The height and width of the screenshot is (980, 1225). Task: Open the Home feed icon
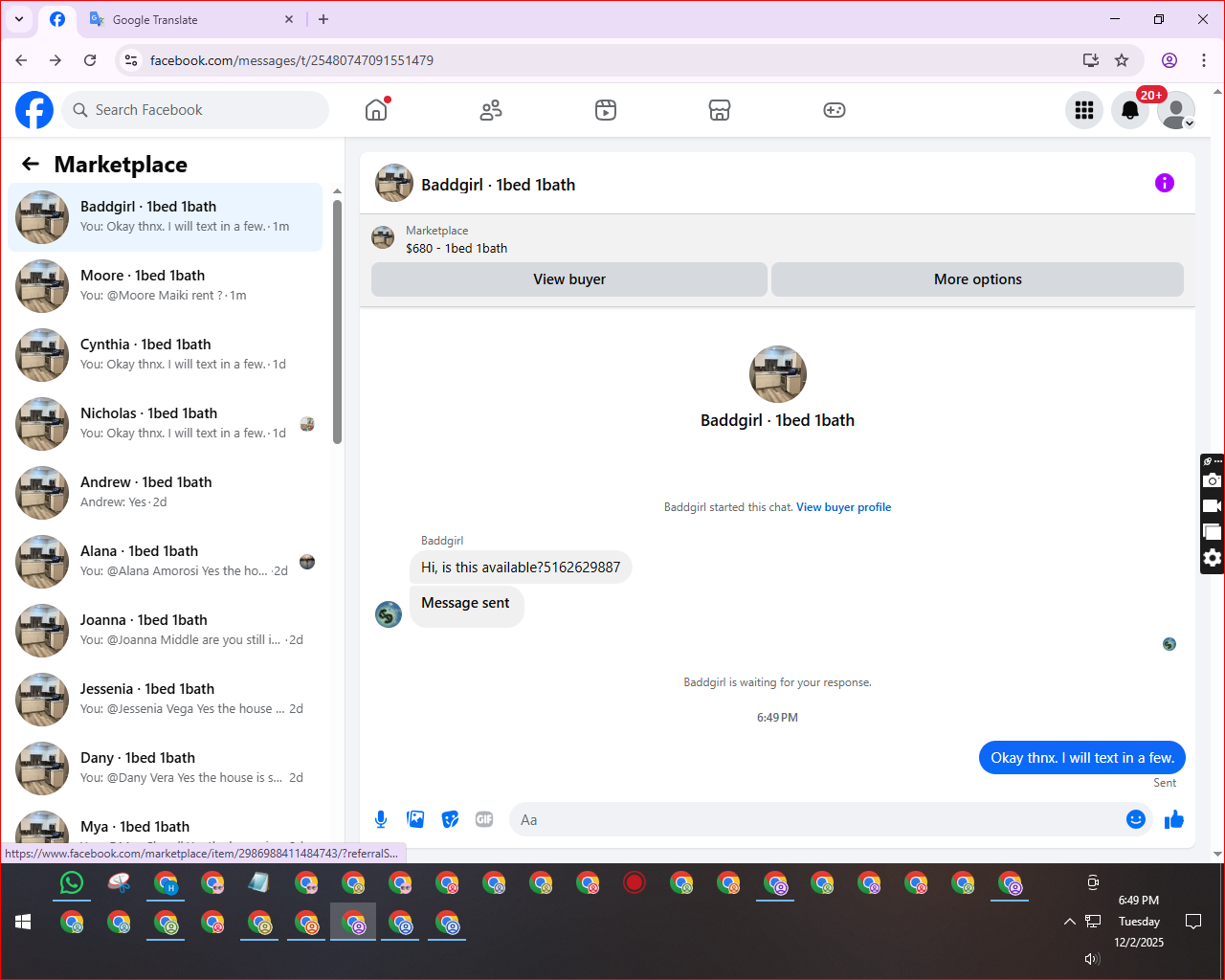[x=376, y=110]
